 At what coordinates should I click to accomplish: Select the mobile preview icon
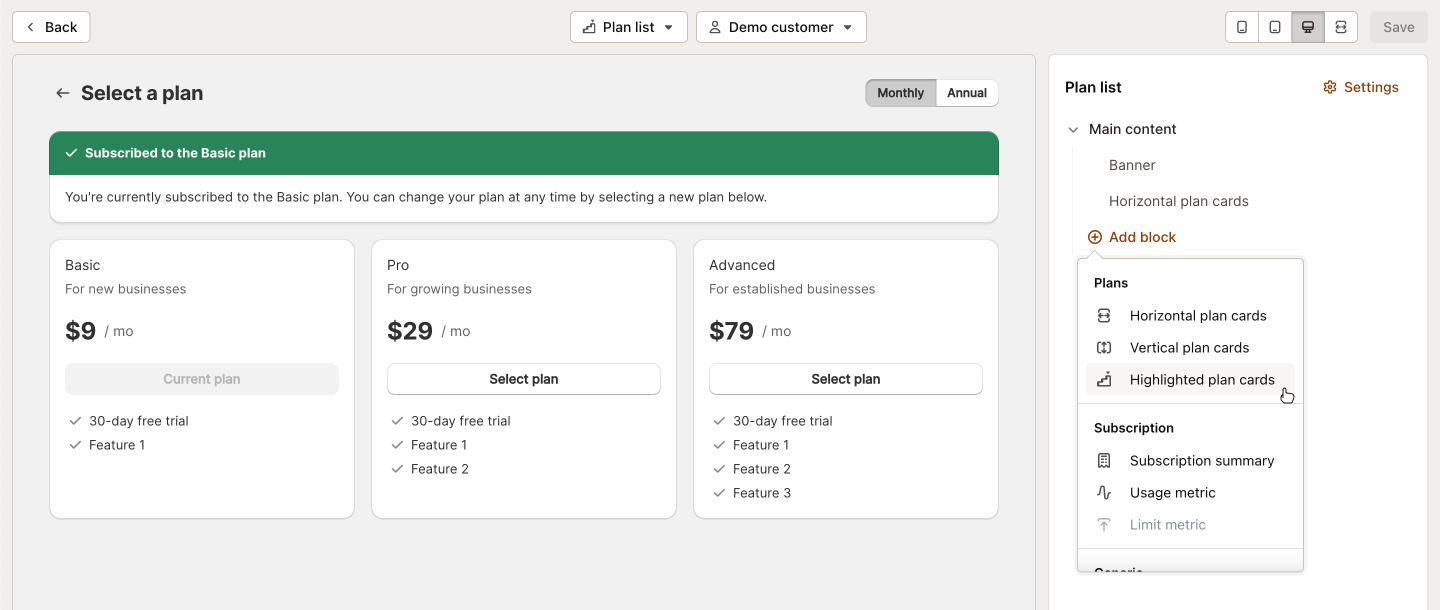pyautogui.click(x=1241, y=27)
